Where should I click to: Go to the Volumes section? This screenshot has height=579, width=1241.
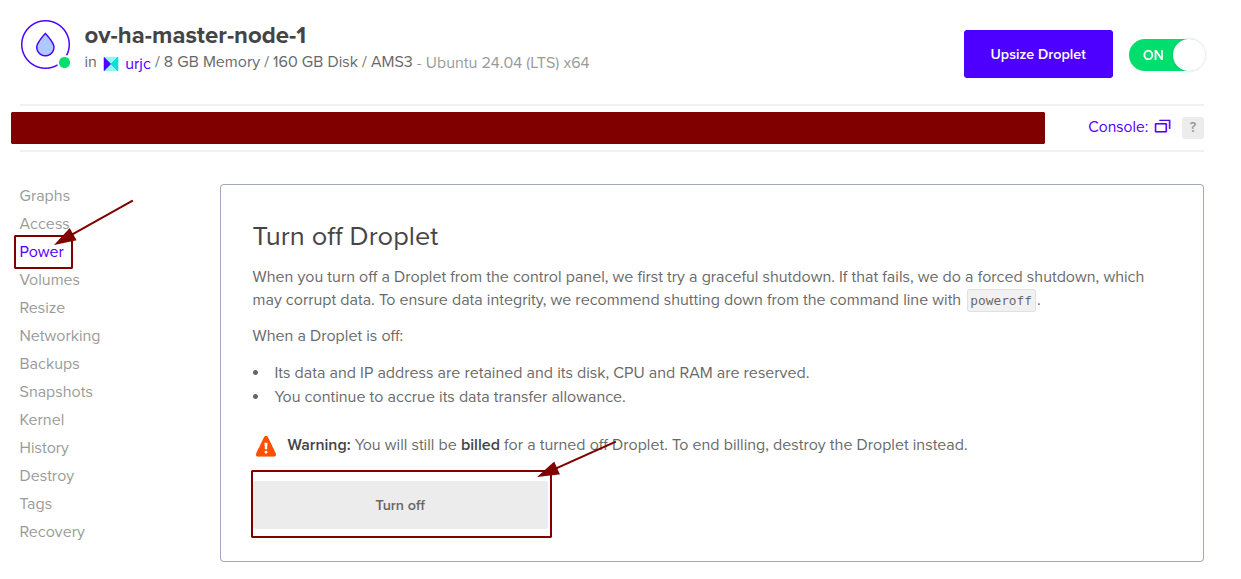(x=50, y=280)
